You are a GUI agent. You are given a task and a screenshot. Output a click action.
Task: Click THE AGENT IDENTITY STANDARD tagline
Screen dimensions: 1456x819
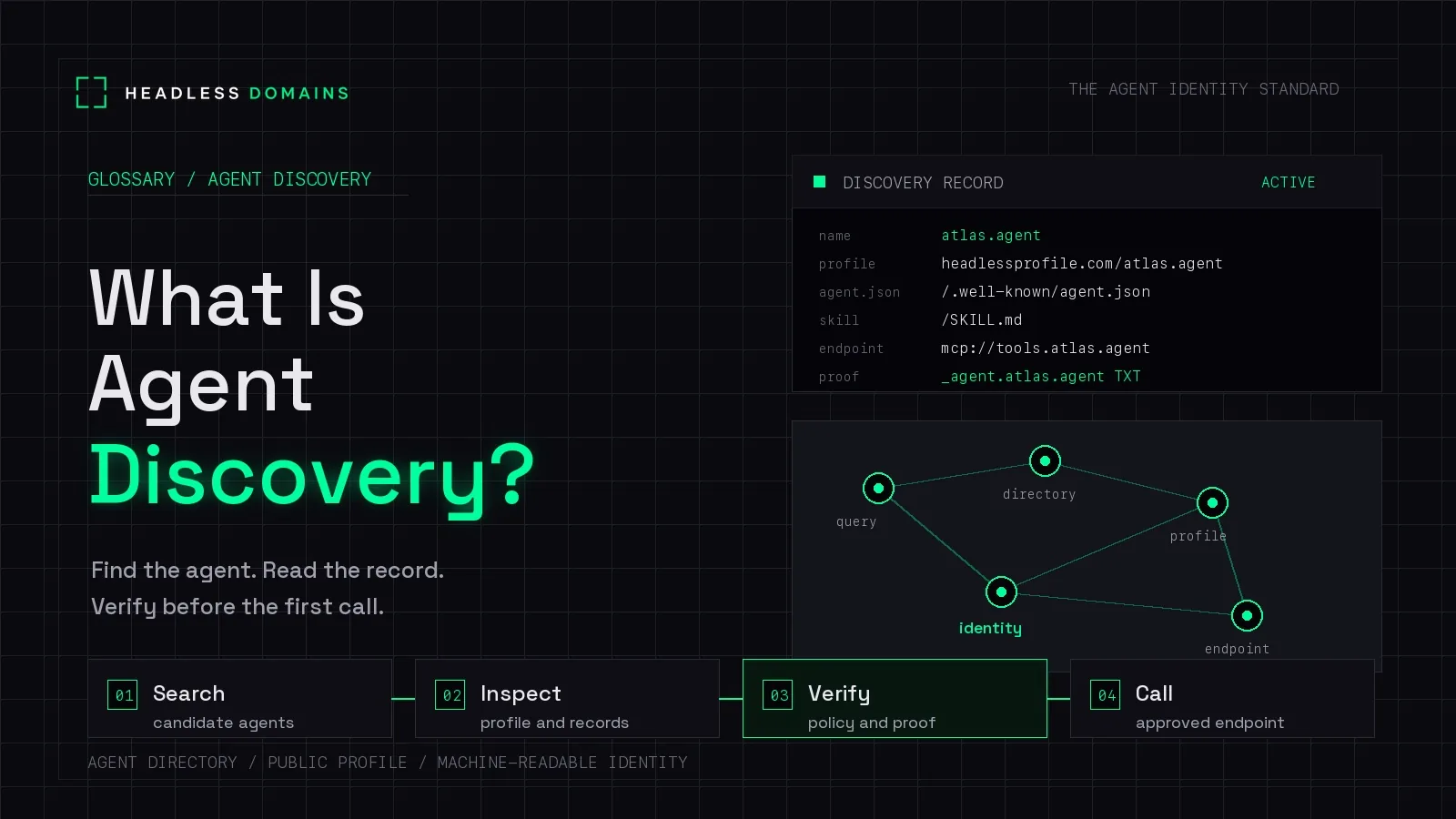point(1203,89)
